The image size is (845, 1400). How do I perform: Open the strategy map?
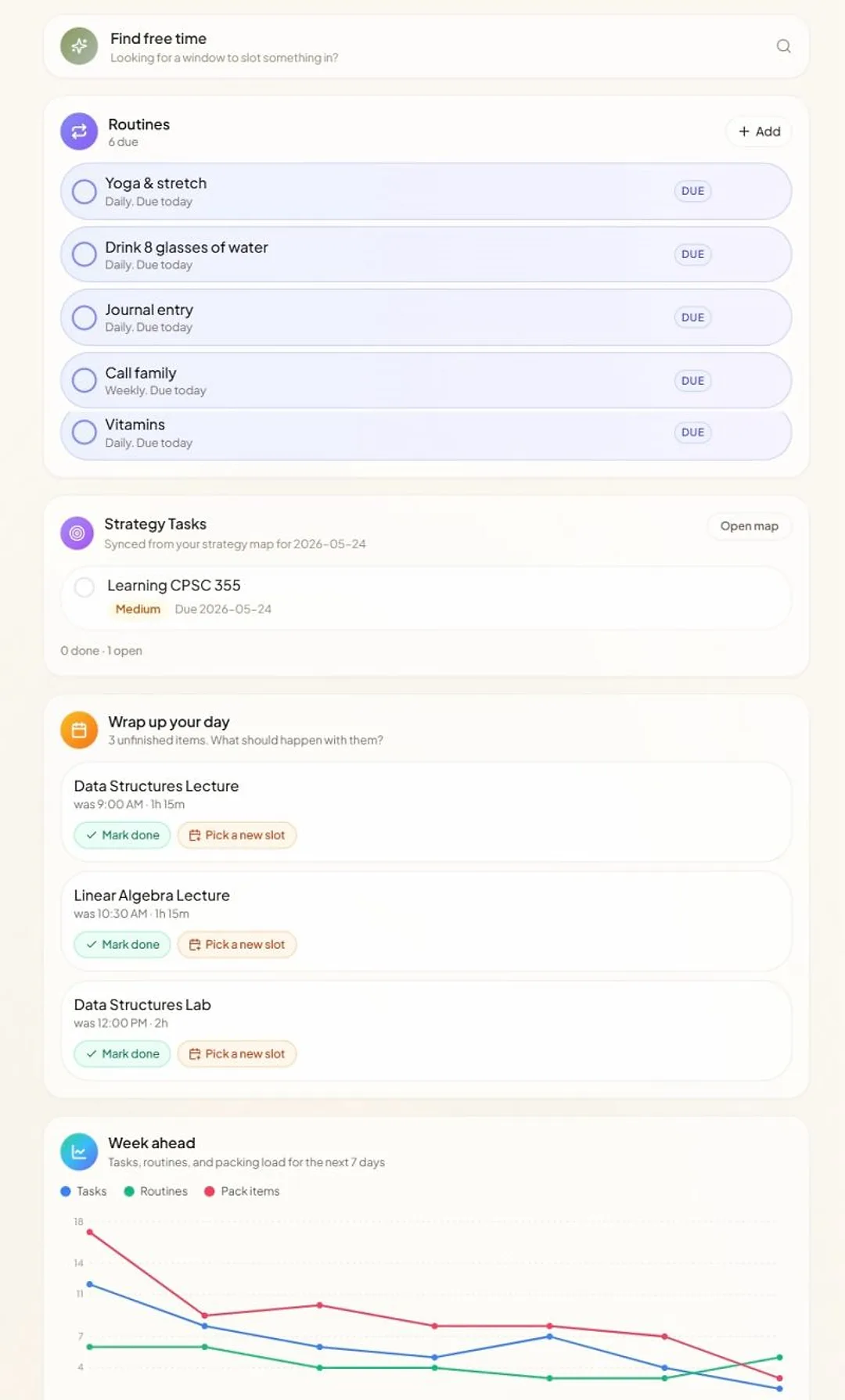[749, 526]
